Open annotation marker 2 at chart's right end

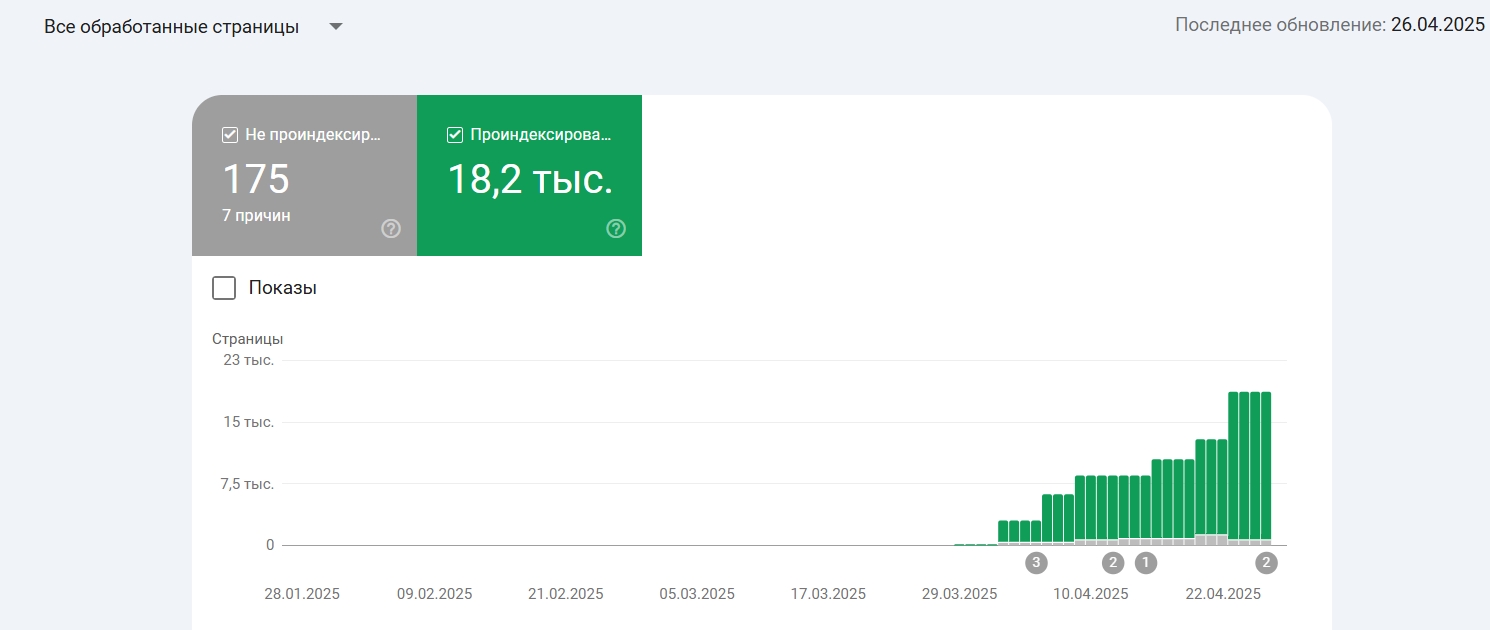[1267, 562]
